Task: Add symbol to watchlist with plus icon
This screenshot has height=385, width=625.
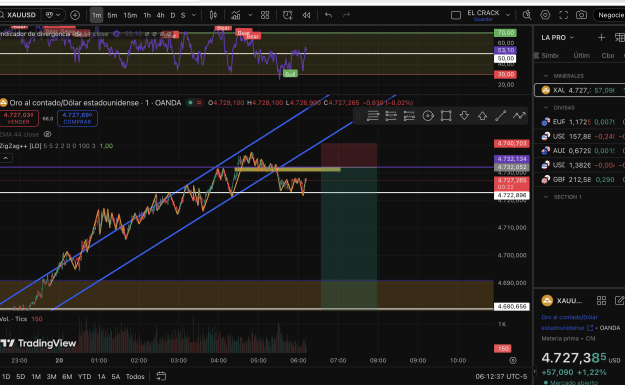Action: [601, 37]
